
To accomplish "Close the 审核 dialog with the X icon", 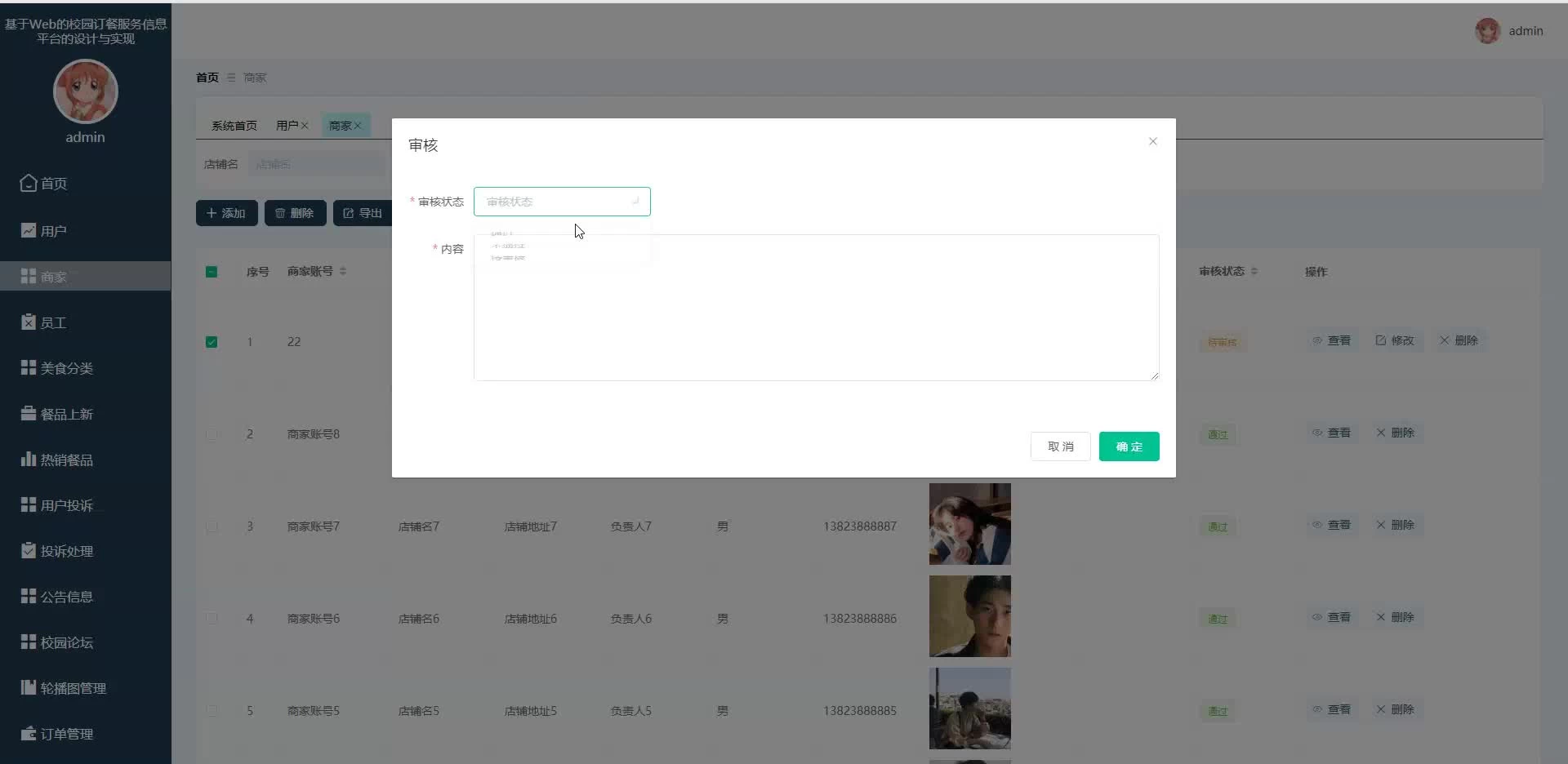I will (x=1153, y=141).
